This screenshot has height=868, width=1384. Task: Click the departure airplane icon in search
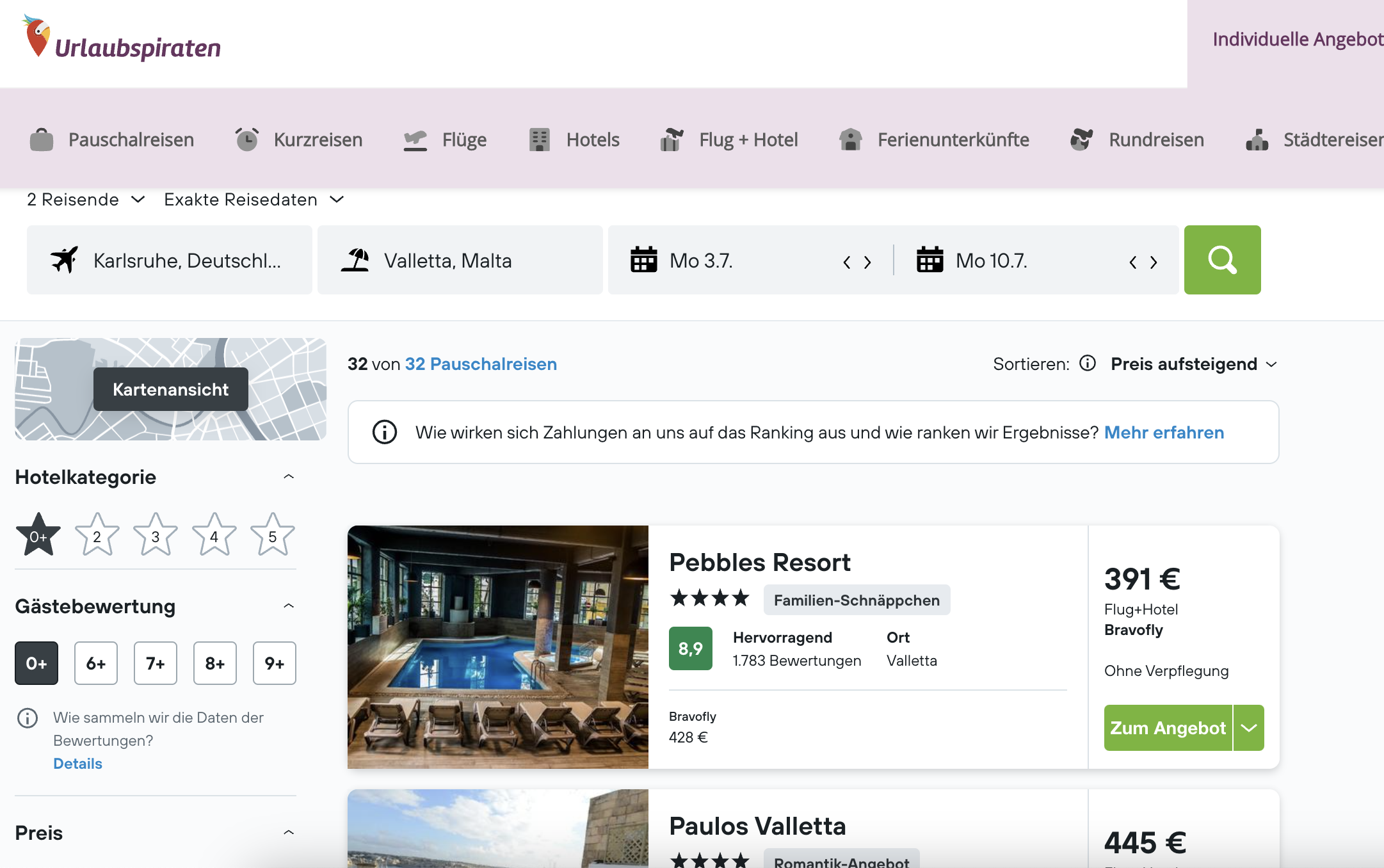pos(64,260)
